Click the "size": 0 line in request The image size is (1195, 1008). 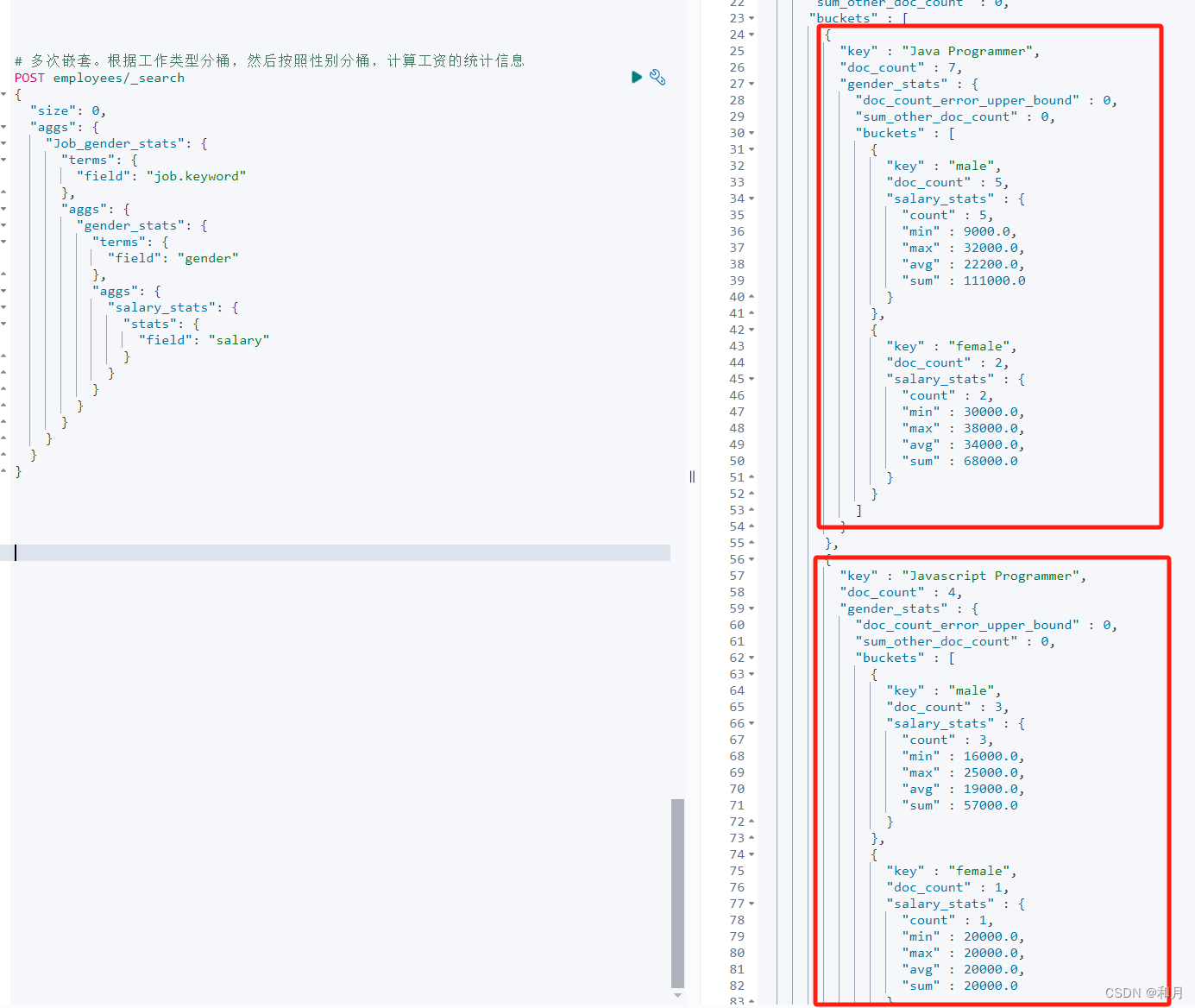(x=68, y=110)
